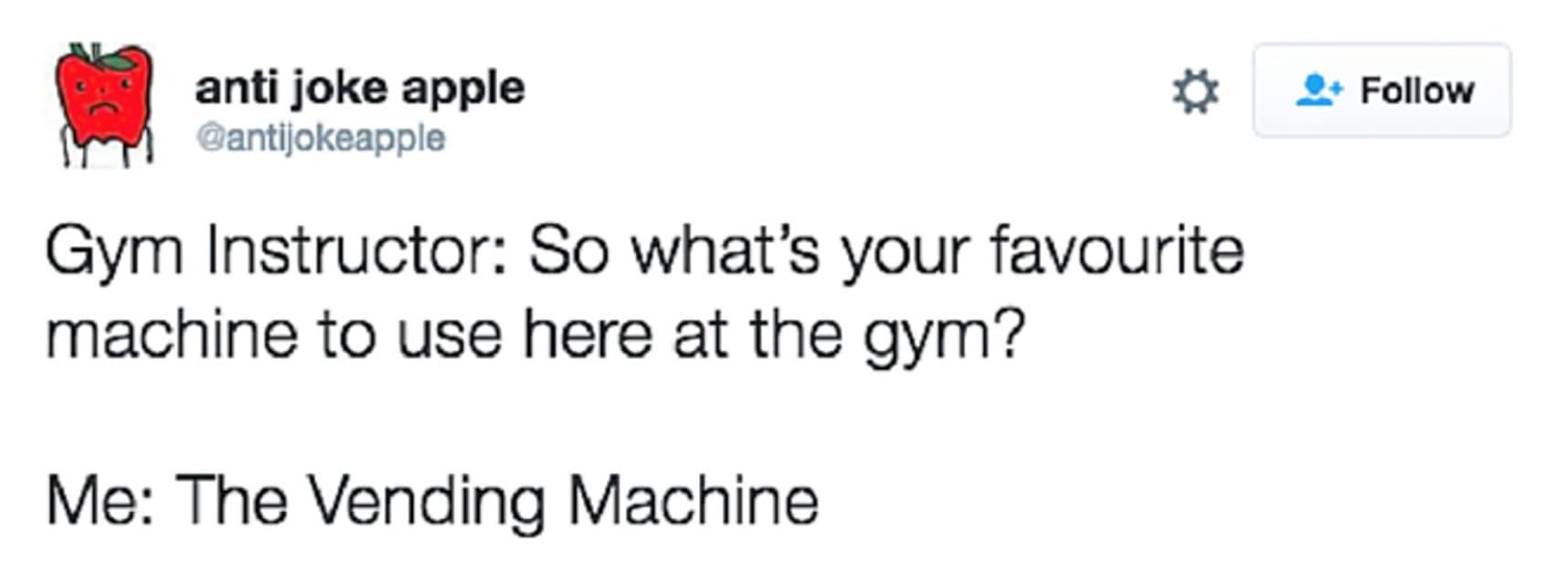
Task: Click the word "machine" starting the second line
Action: pos(172,334)
